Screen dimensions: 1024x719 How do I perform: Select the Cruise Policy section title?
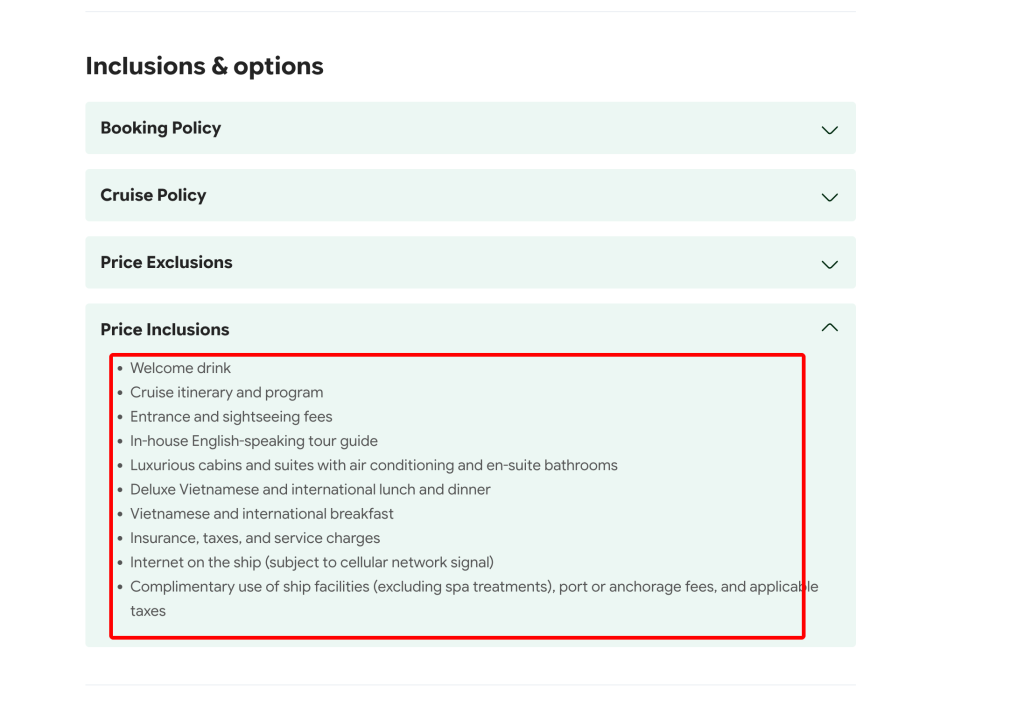pyautogui.click(x=153, y=195)
